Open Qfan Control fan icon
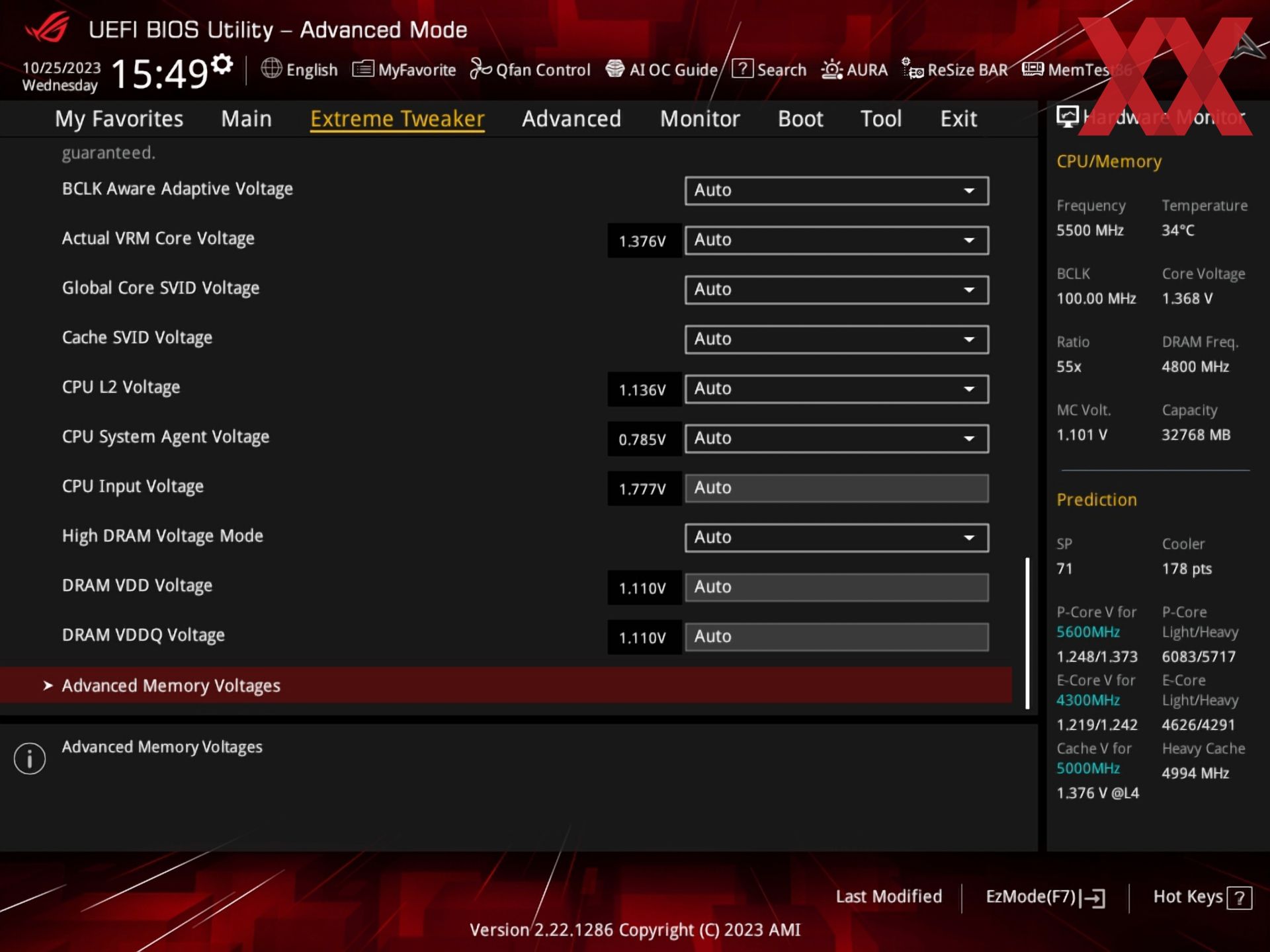The height and width of the screenshot is (952, 1270). [x=481, y=69]
